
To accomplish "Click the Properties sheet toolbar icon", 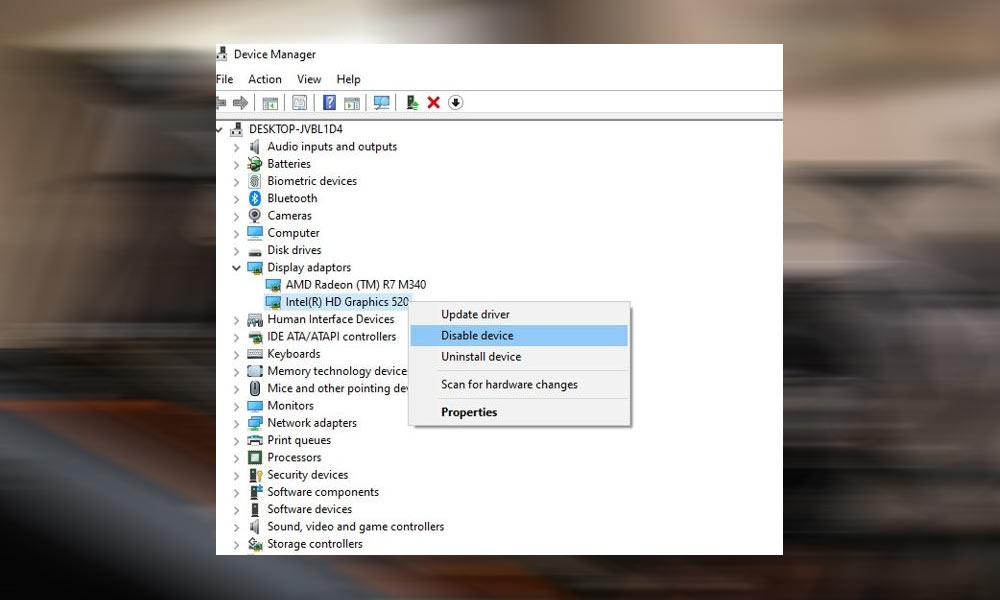I will 299,103.
